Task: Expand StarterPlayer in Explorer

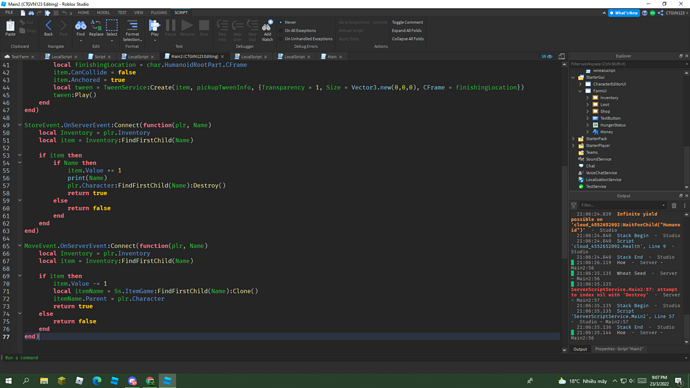Action: click(573, 146)
